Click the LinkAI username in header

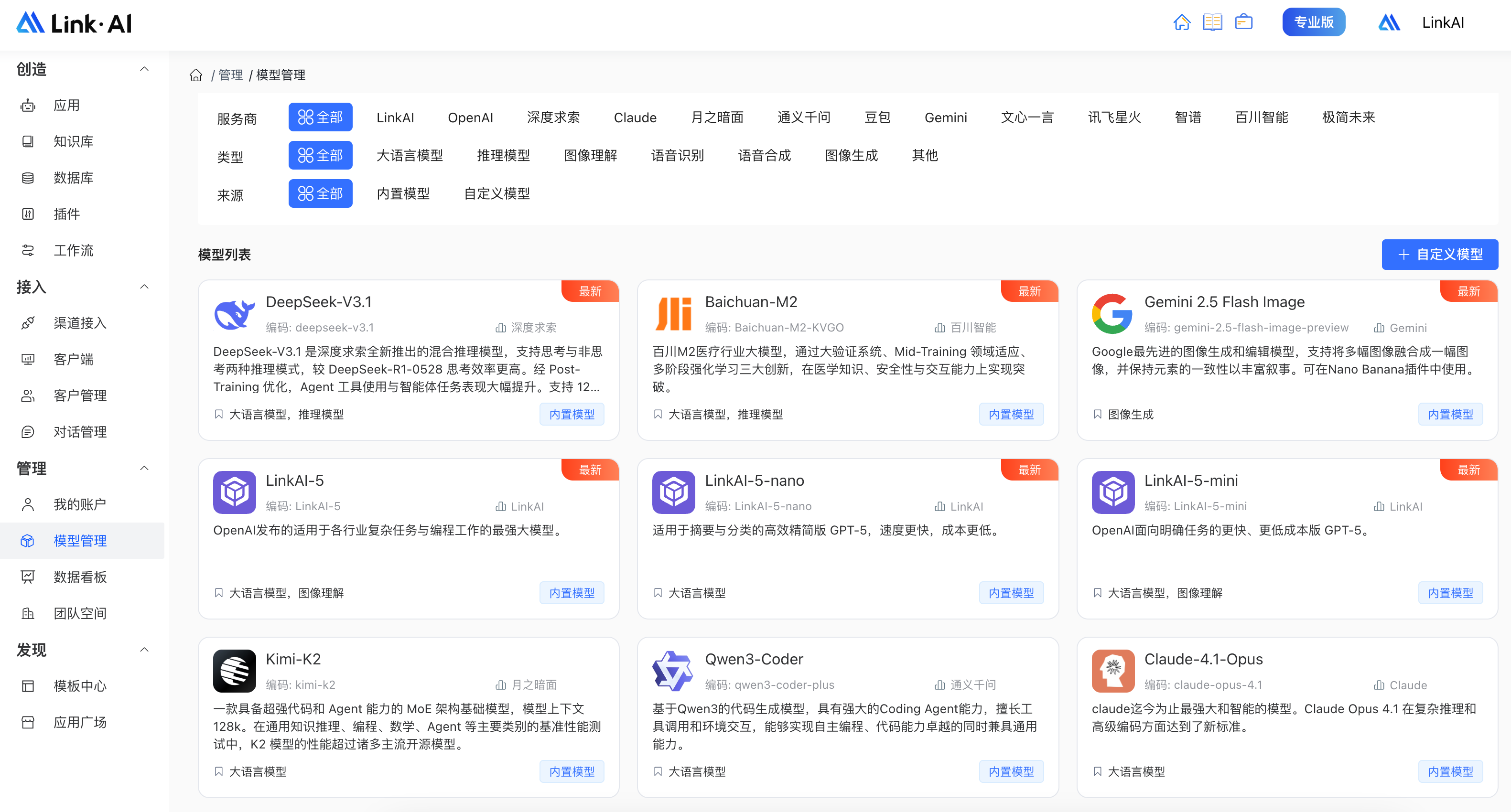coord(1443,22)
